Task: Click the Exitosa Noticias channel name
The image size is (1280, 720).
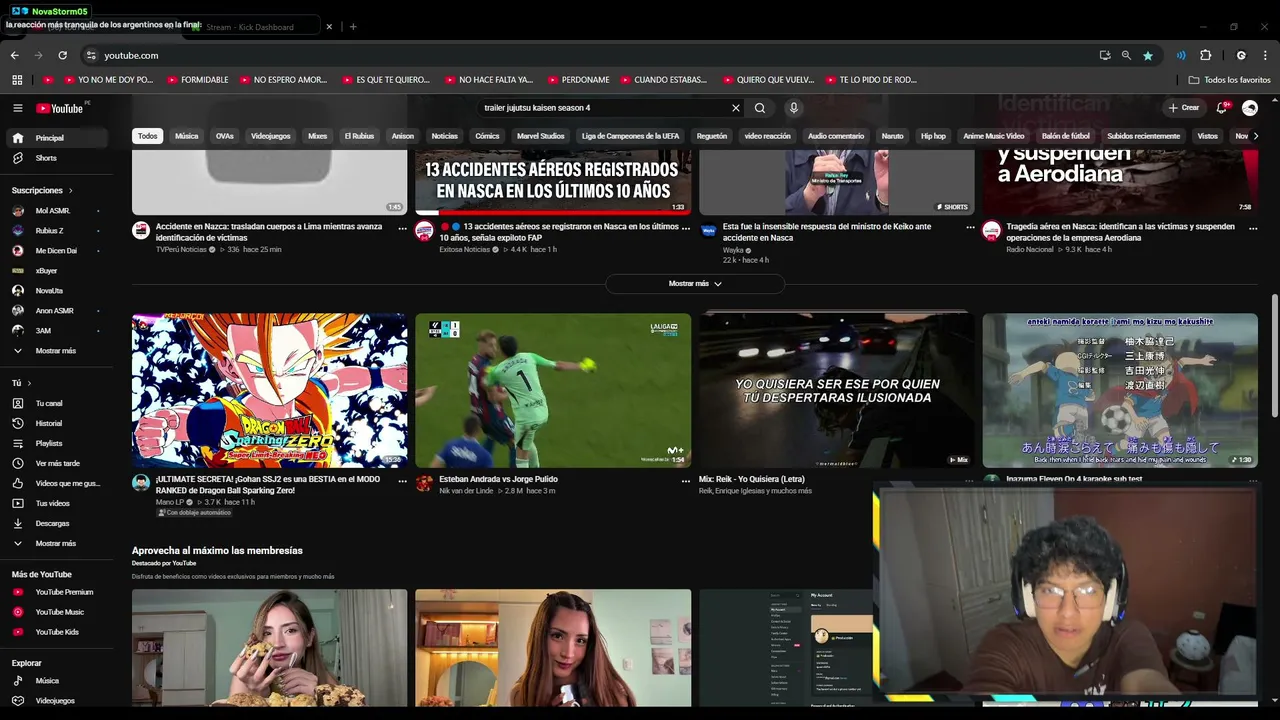Action: 465,249
